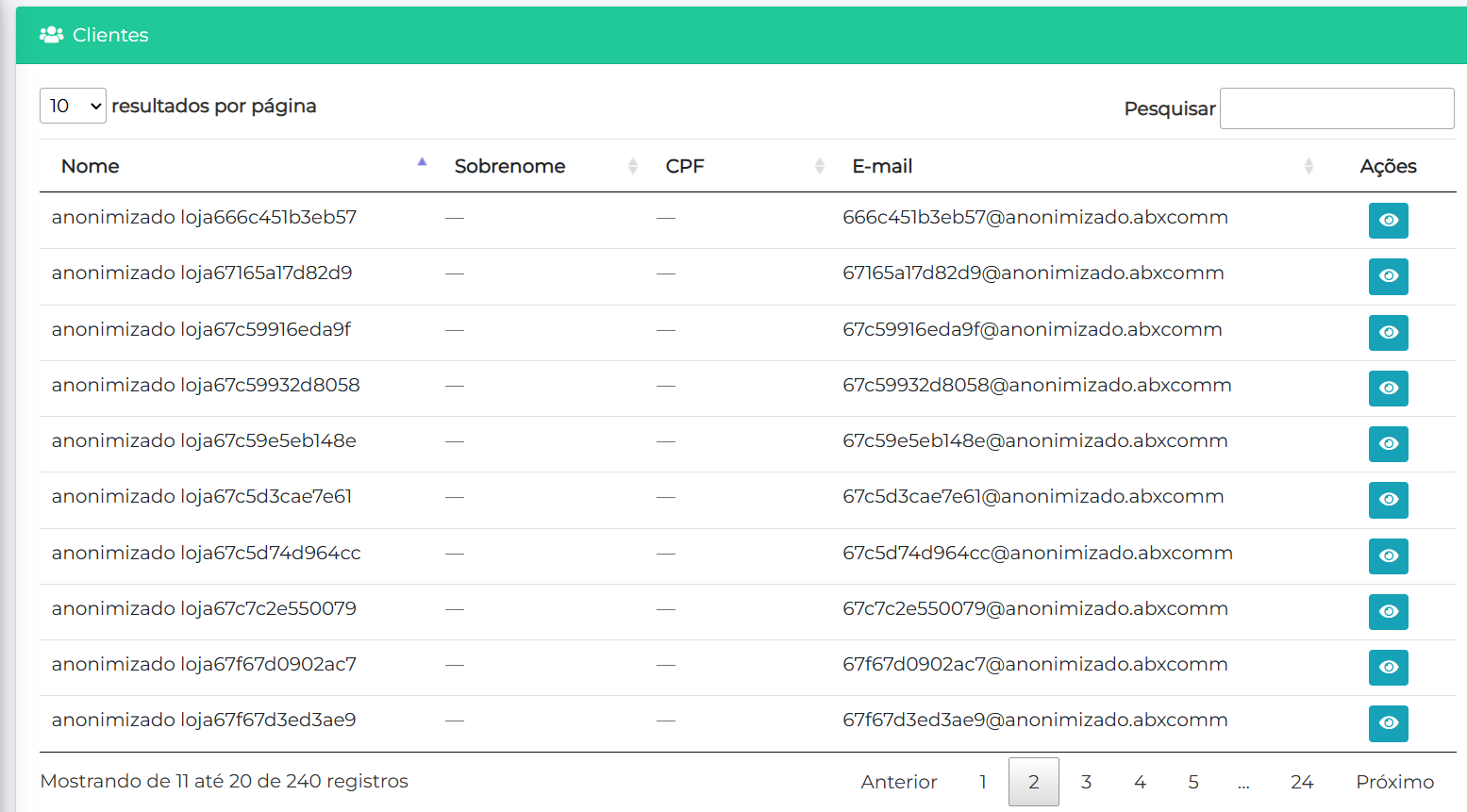
Task: Click eye button for loja67c59932d8058
Action: [x=1388, y=389]
